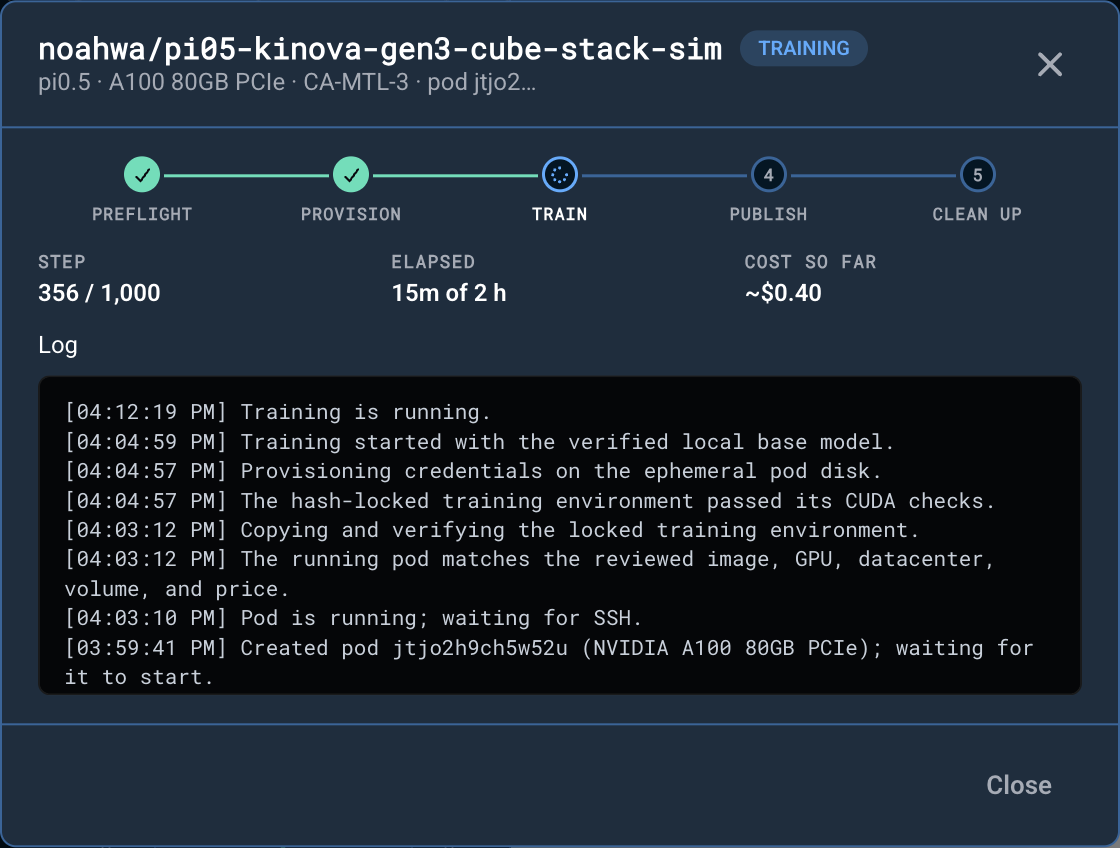Click the 'Training is running.' log line
This screenshot has width=1120, height=848.
277,412
